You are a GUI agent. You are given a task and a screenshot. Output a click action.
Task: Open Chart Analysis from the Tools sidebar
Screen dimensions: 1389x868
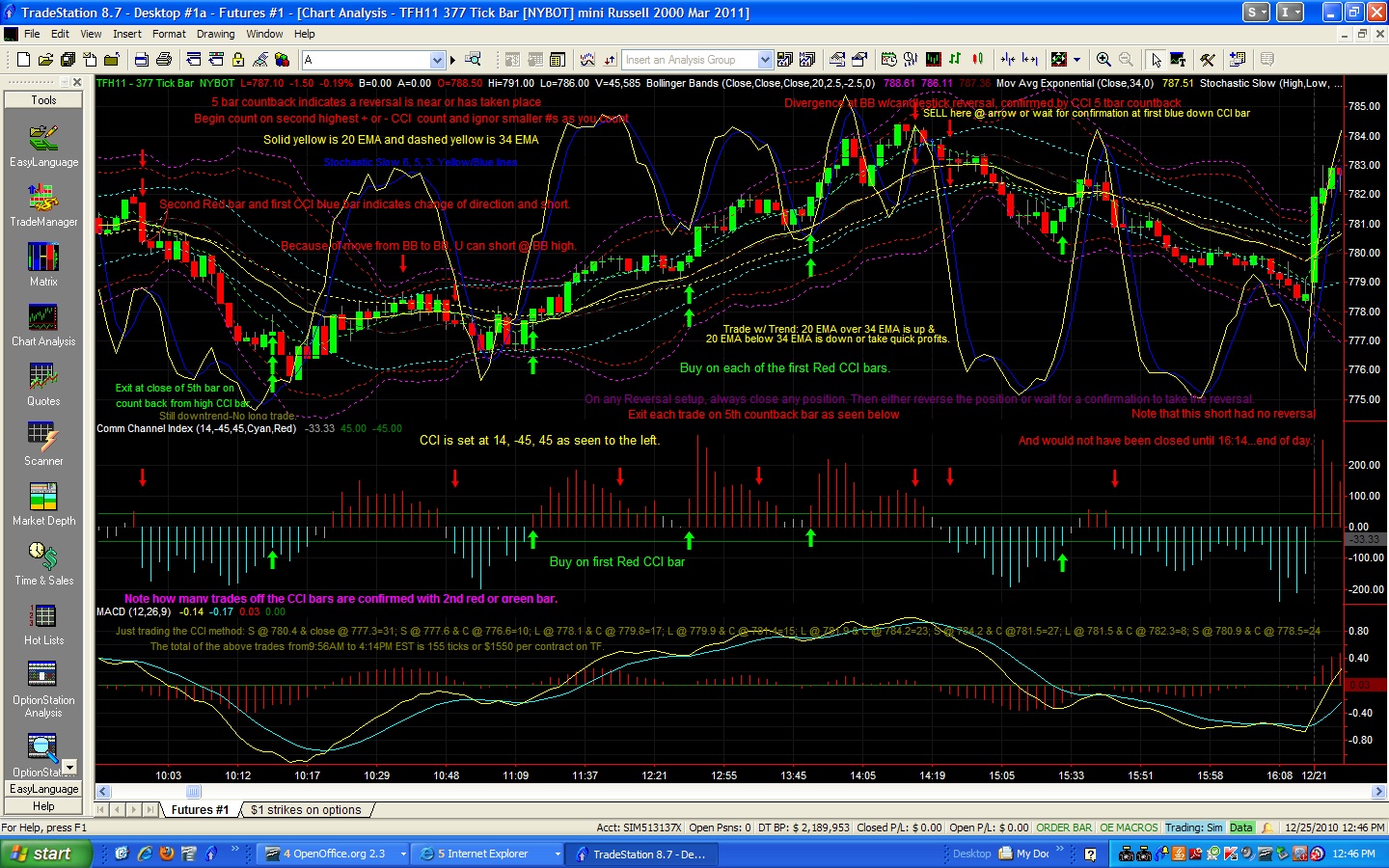coord(43,325)
